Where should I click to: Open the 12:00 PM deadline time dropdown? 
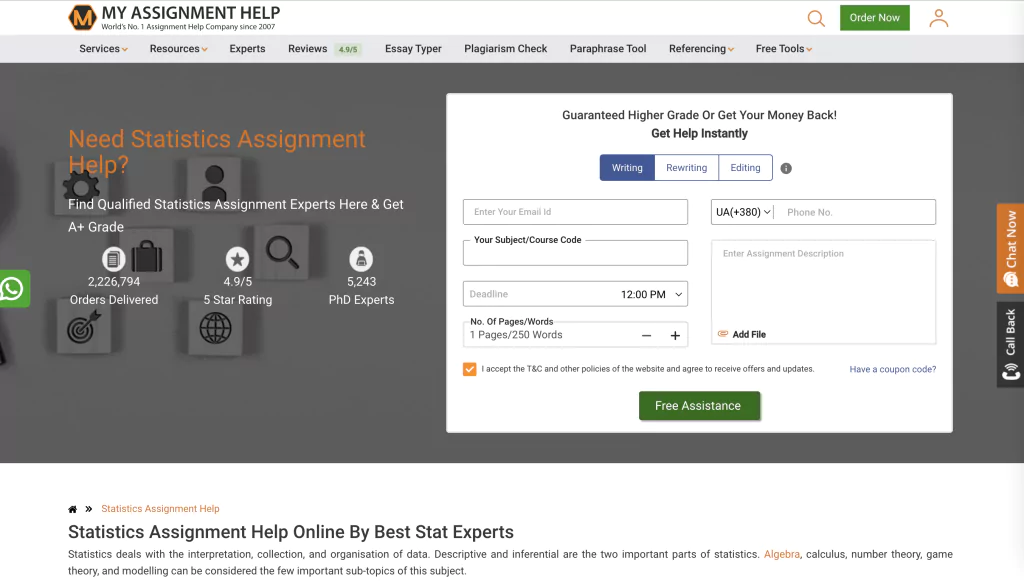651,294
